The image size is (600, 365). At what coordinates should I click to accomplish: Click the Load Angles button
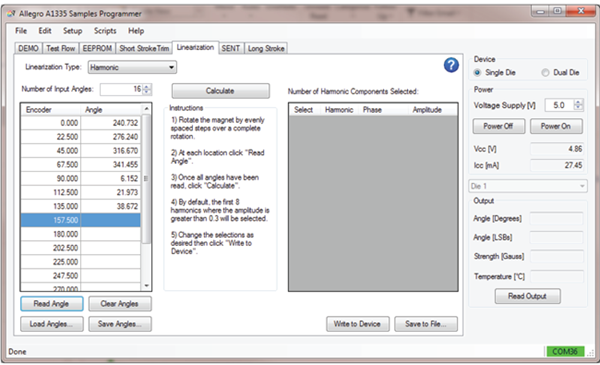click(x=51, y=324)
